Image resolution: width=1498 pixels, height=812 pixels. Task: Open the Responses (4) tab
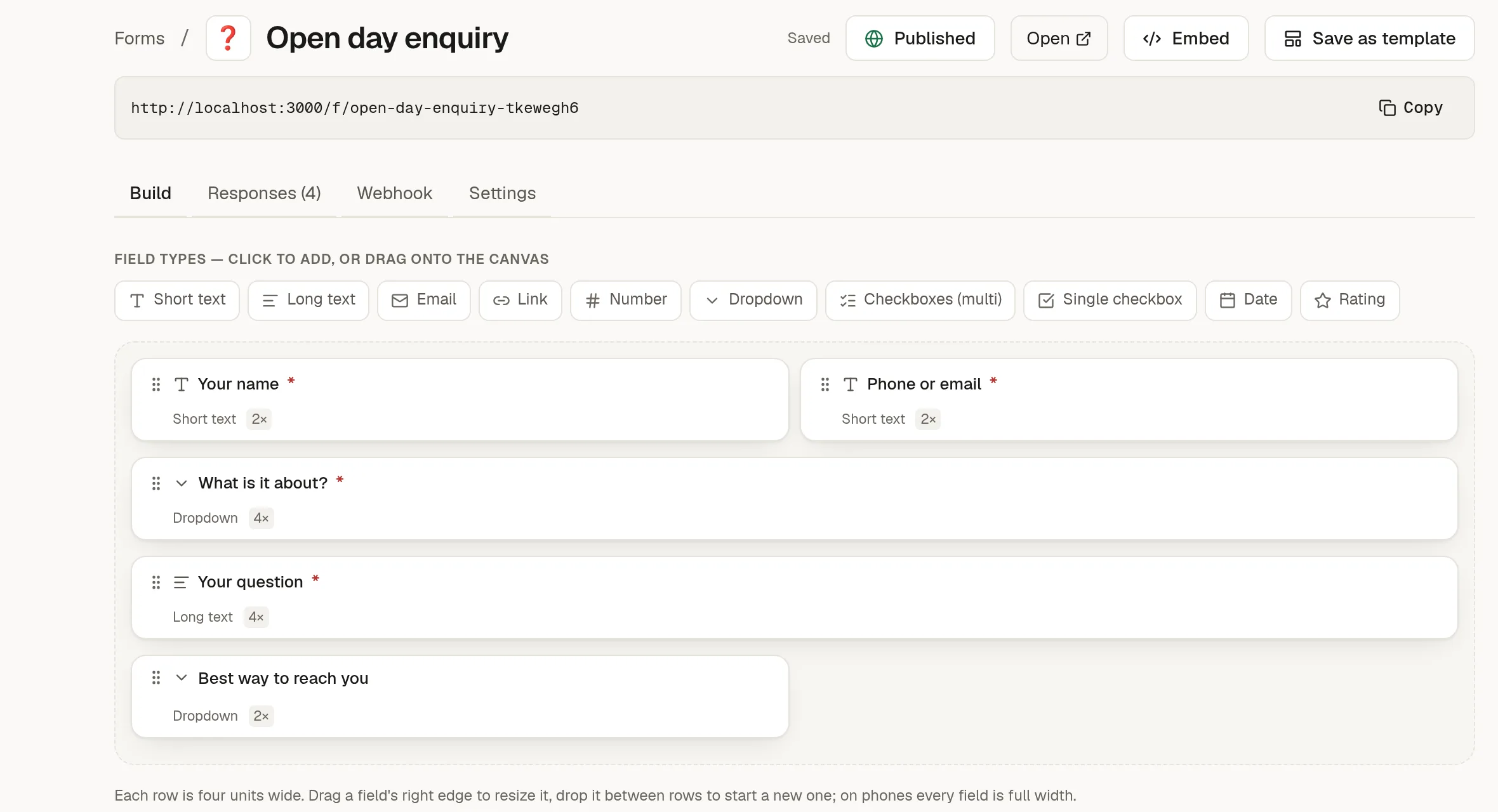tap(264, 193)
